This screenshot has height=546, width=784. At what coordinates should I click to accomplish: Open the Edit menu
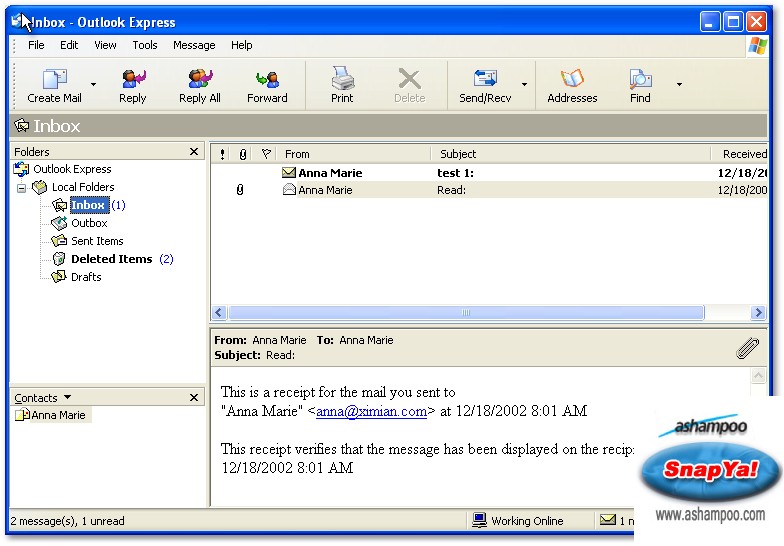(69, 45)
